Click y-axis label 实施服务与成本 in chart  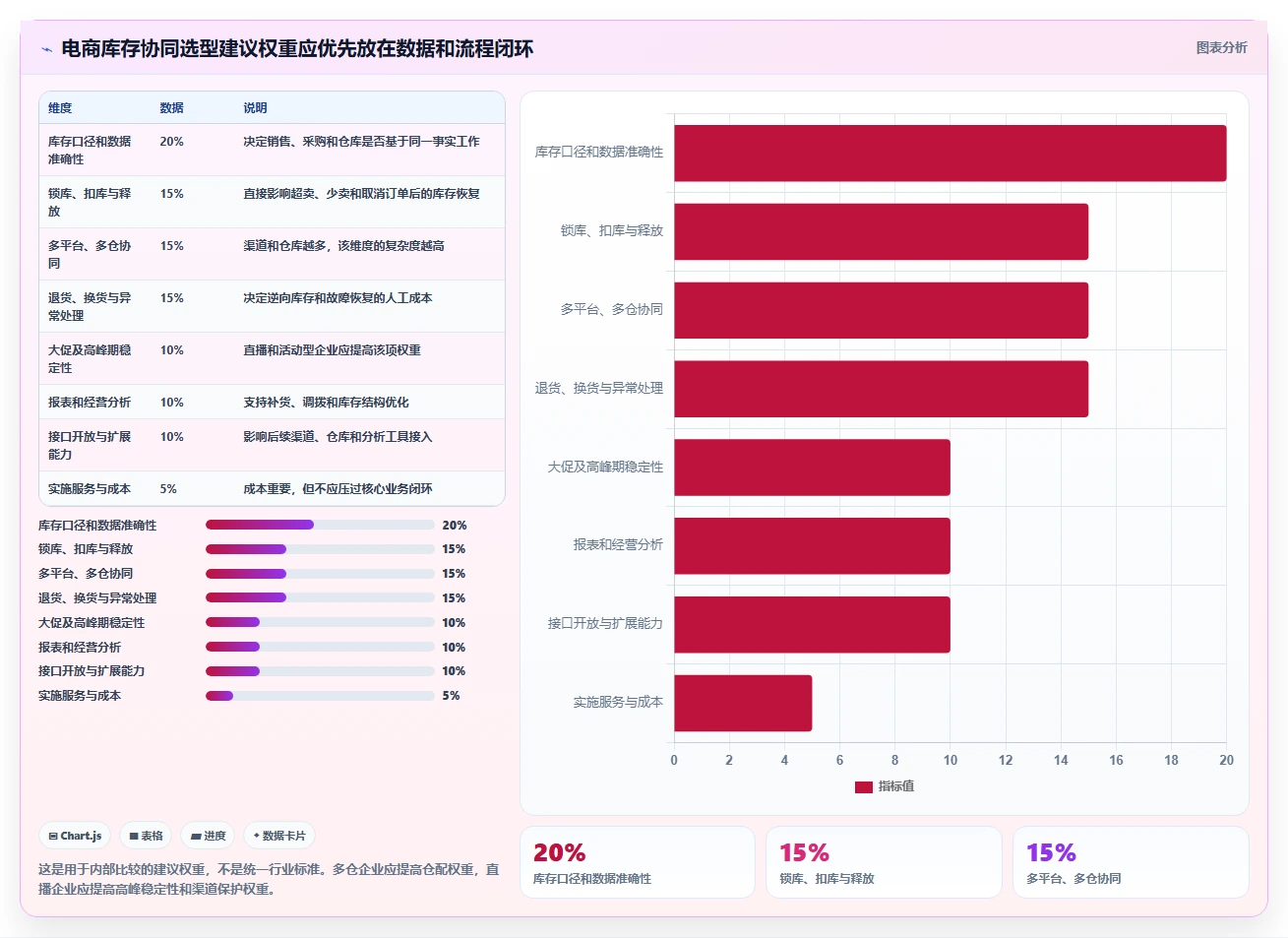[x=618, y=703]
